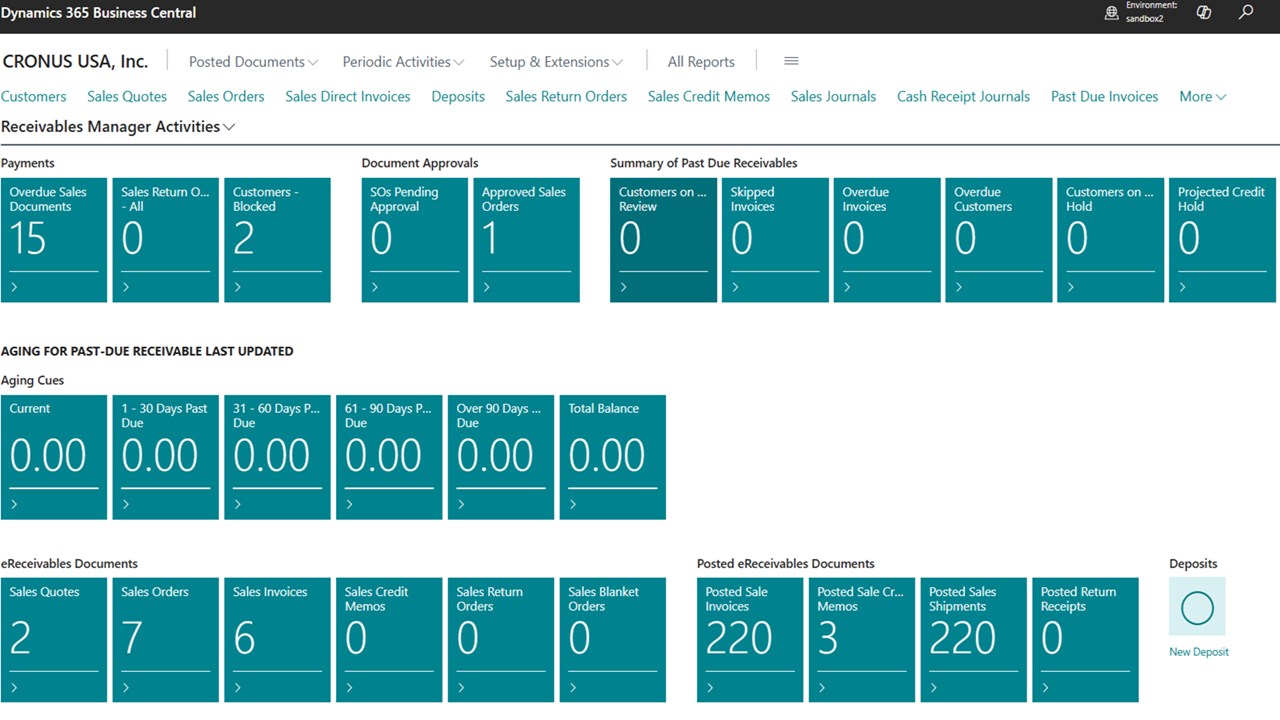Go to Sales Orders in navigation
The width and height of the screenshot is (1280, 720).
point(226,97)
